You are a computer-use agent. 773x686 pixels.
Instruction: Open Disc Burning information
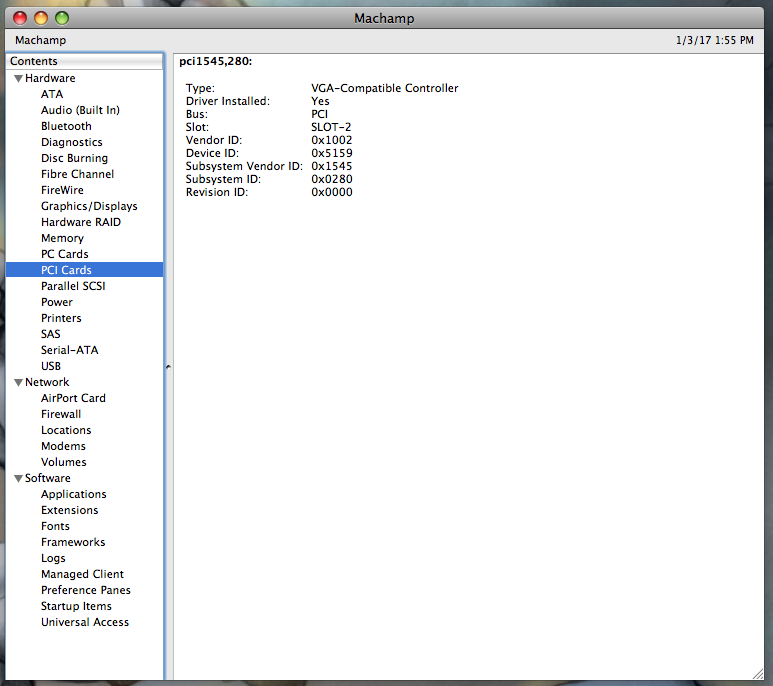pyautogui.click(x=74, y=158)
